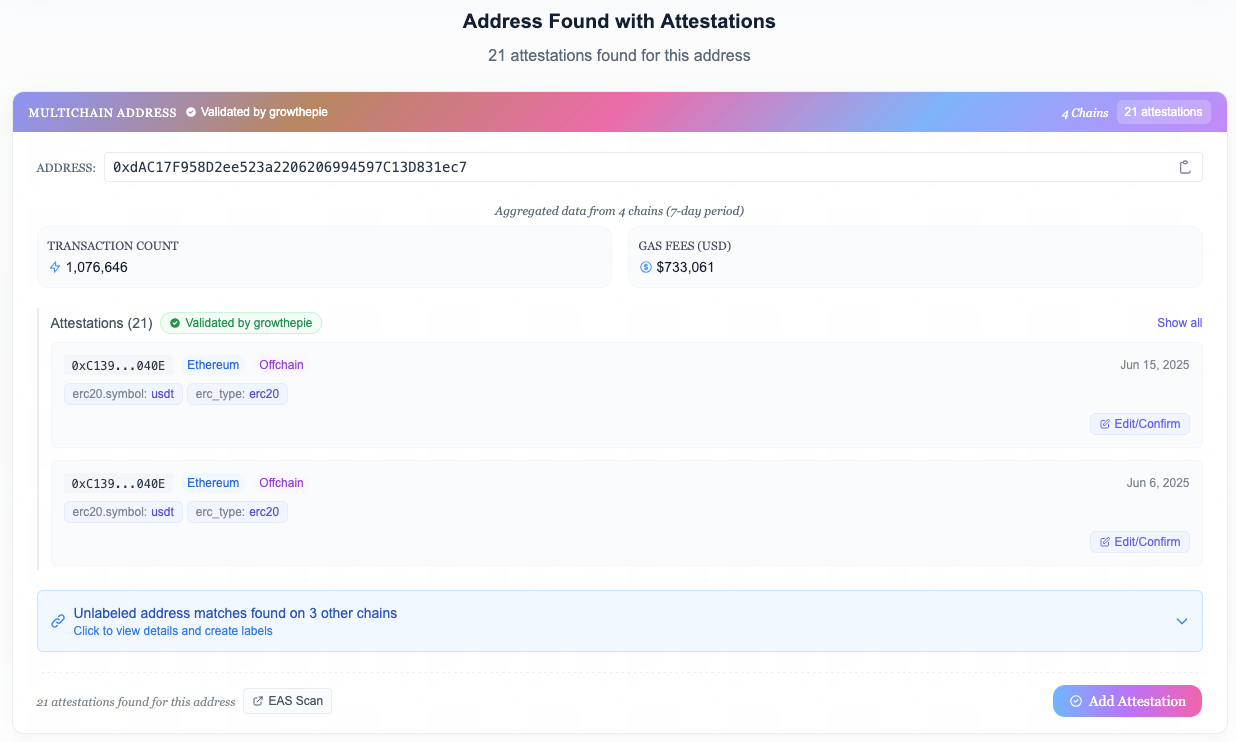Expand the unlabeled address matches chevron
This screenshot has width=1236, height=742.
tap(1182, 621)
